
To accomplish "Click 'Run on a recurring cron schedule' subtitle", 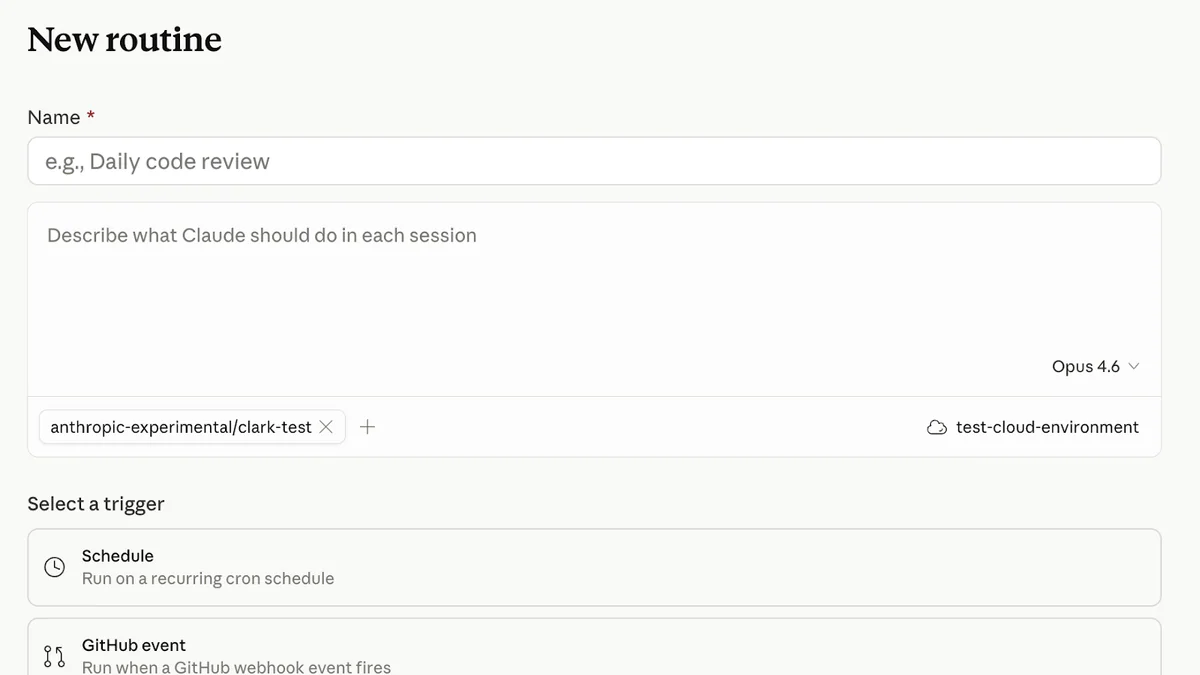I will (207, 578).
